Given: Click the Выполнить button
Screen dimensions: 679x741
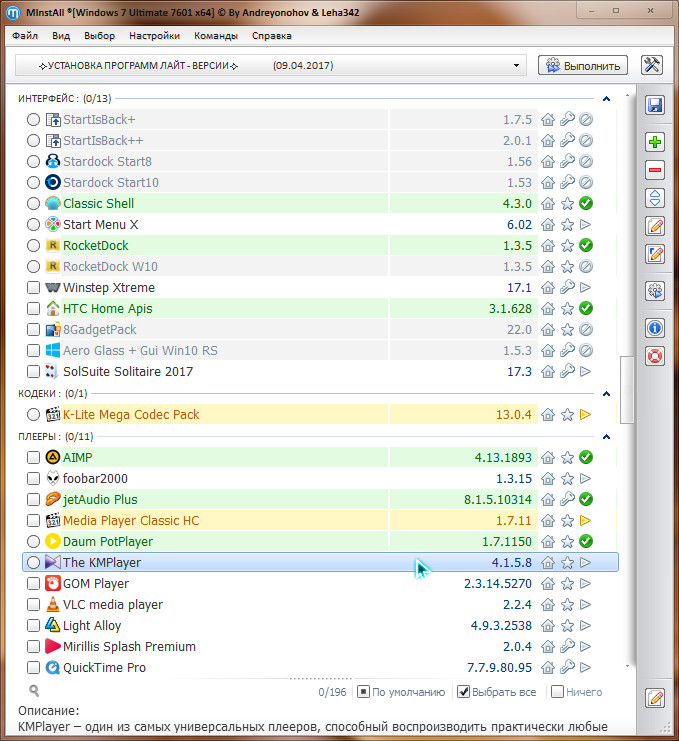Looking at the screenshot, I should [x=583, y=65].
